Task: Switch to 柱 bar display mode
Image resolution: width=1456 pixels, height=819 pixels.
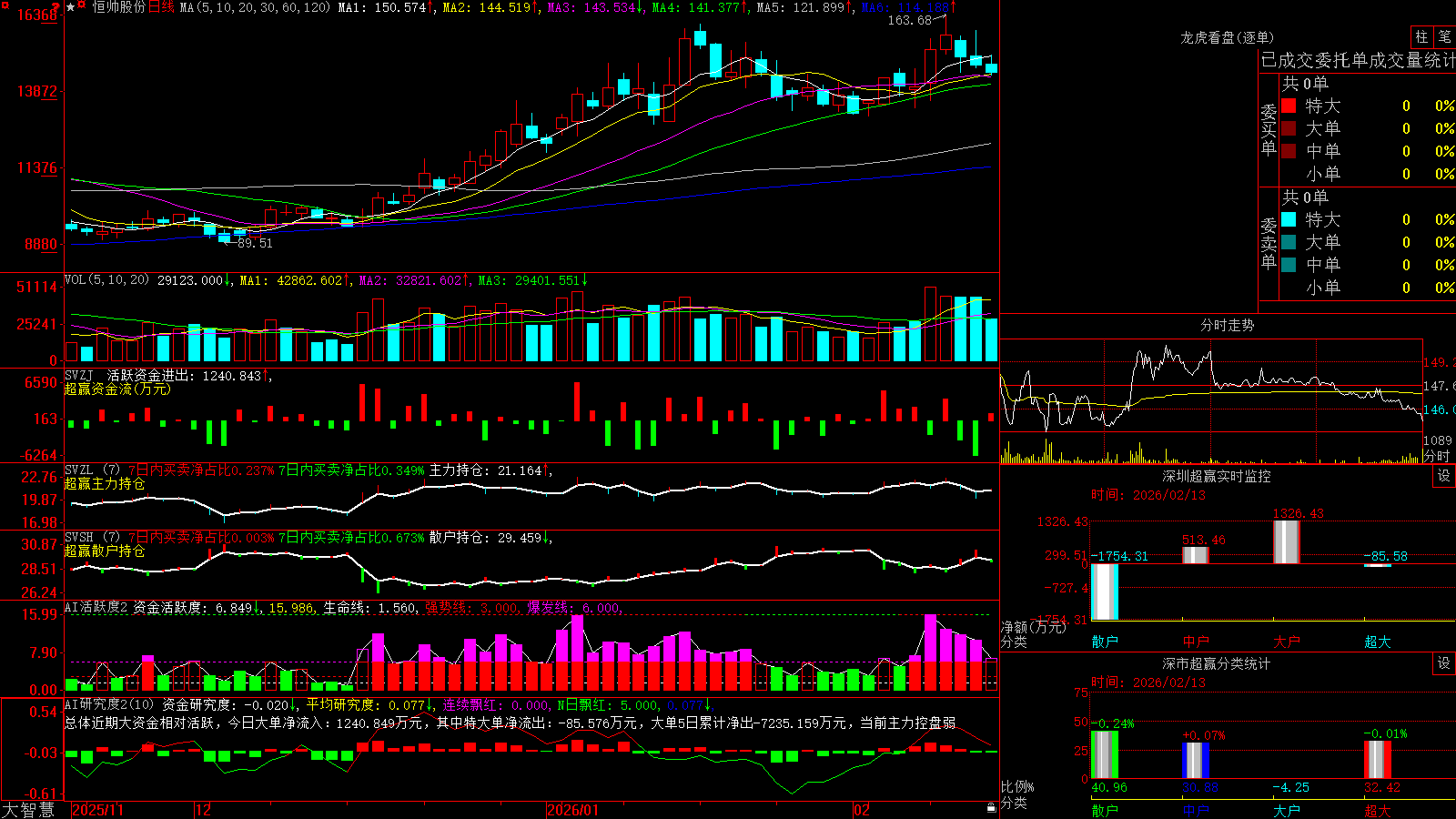Action: click(1421, 36)
